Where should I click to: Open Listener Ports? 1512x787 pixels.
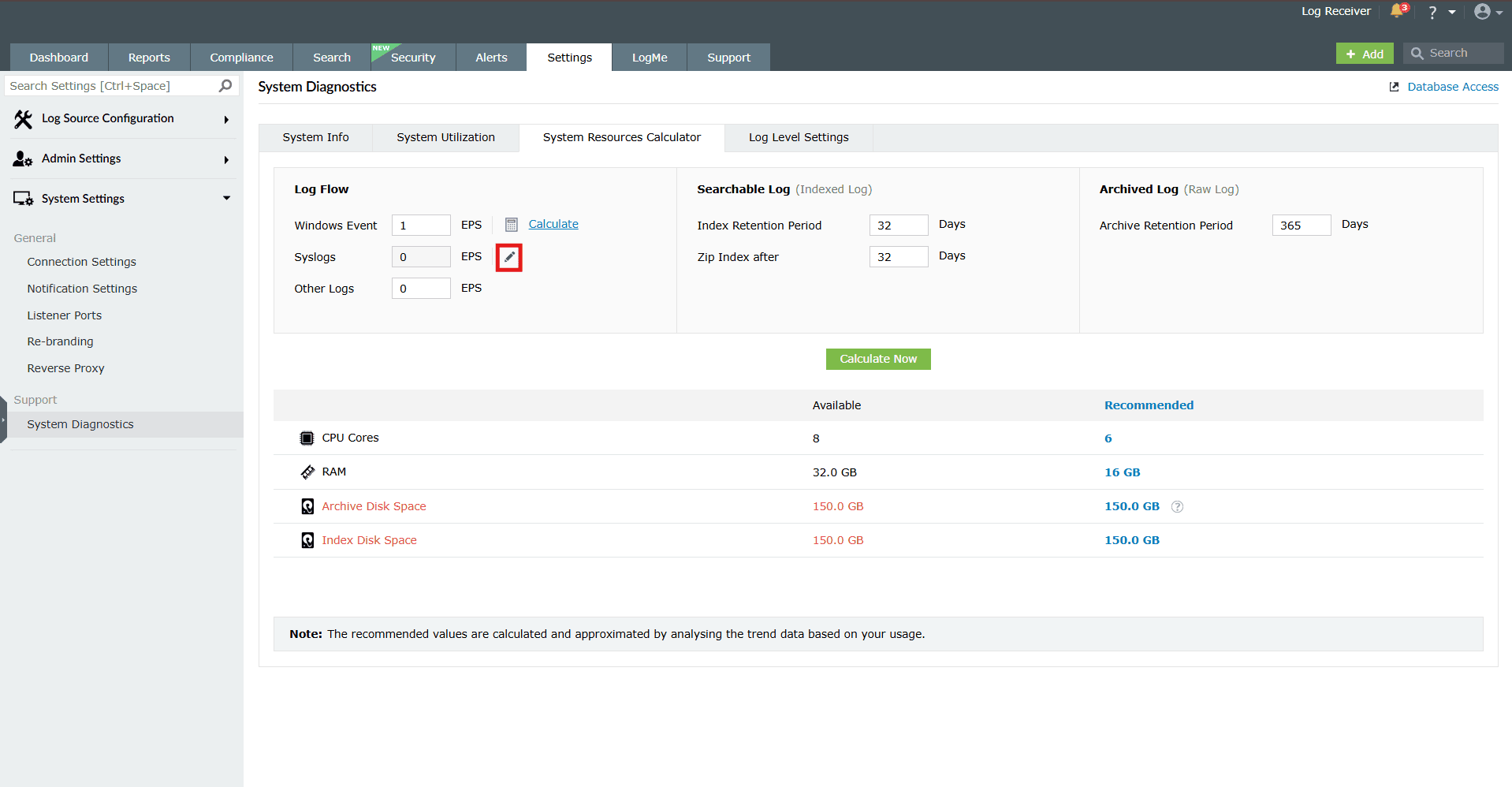pyautogui.click(x=65, y=315)
